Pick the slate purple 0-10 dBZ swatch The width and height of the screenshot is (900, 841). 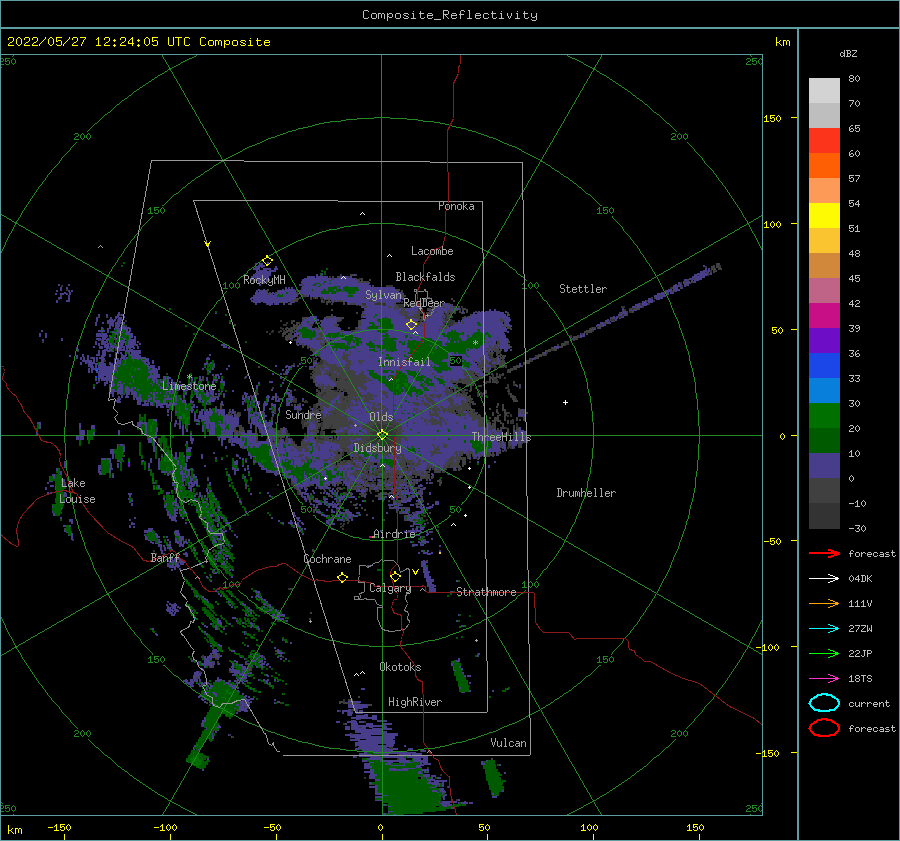824,466
